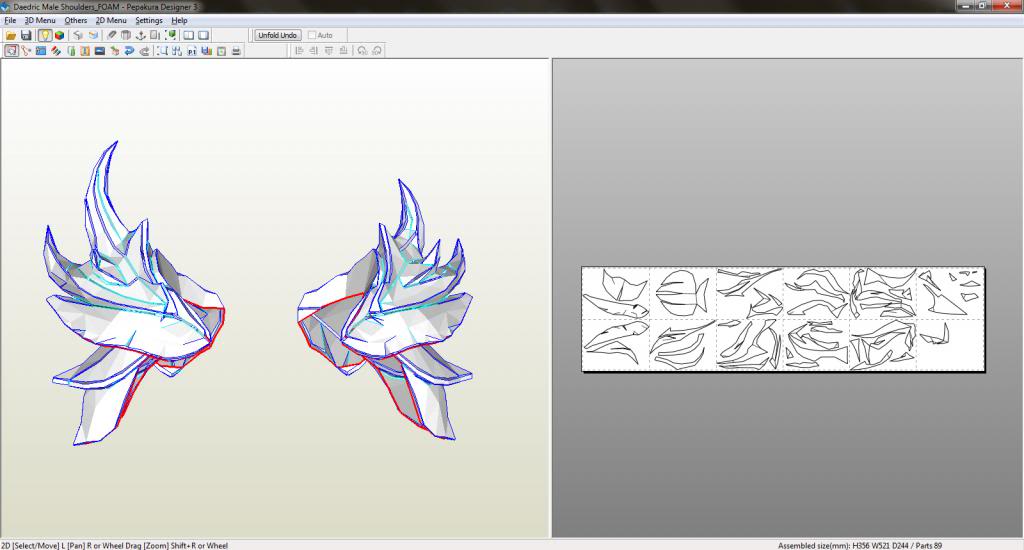Click the blue curved-arrow rotate icon
The height and width of the screenshot is (550, 1024).
click(129, 50)
